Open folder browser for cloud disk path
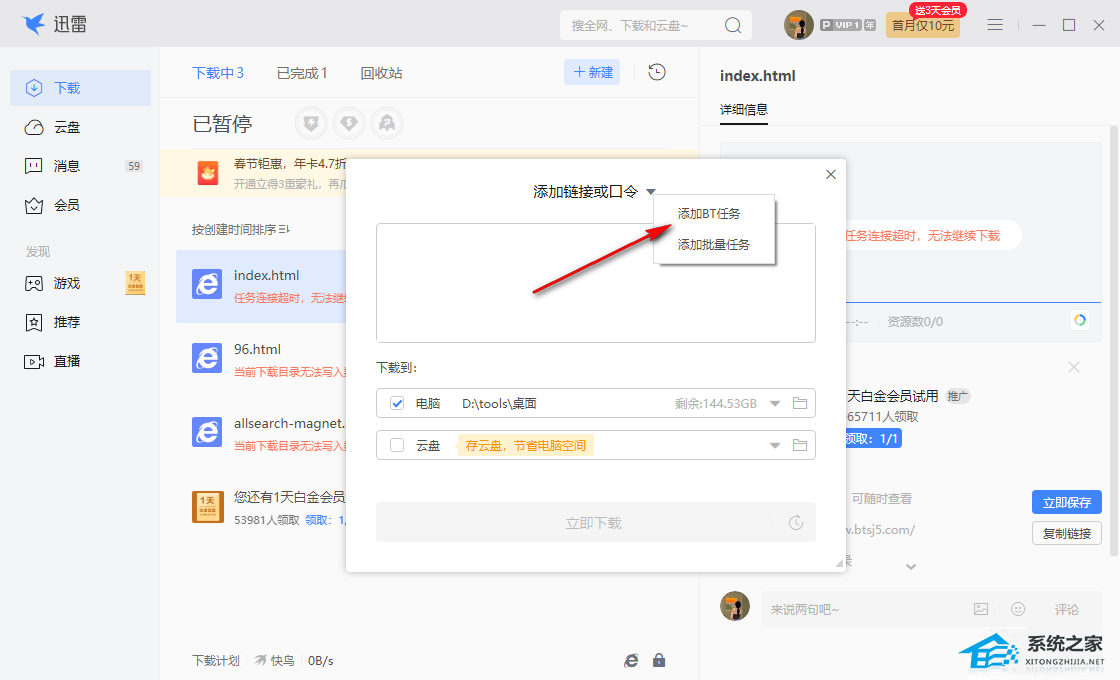The width and height of the screenshot is (1120, 680). point(800,445)
